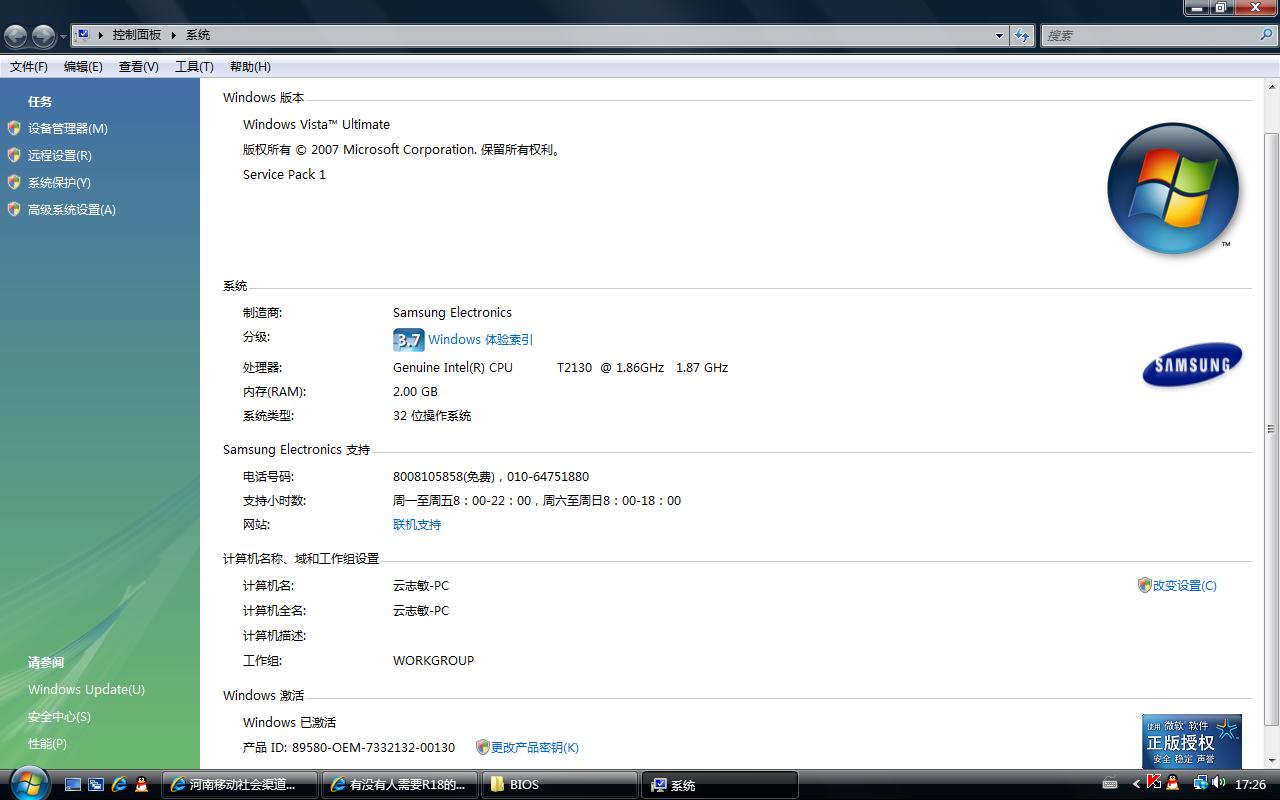Click the 搜索 search input field
The height and width of the screenshot is (800, 1280).
click(x=1150, y=35)
